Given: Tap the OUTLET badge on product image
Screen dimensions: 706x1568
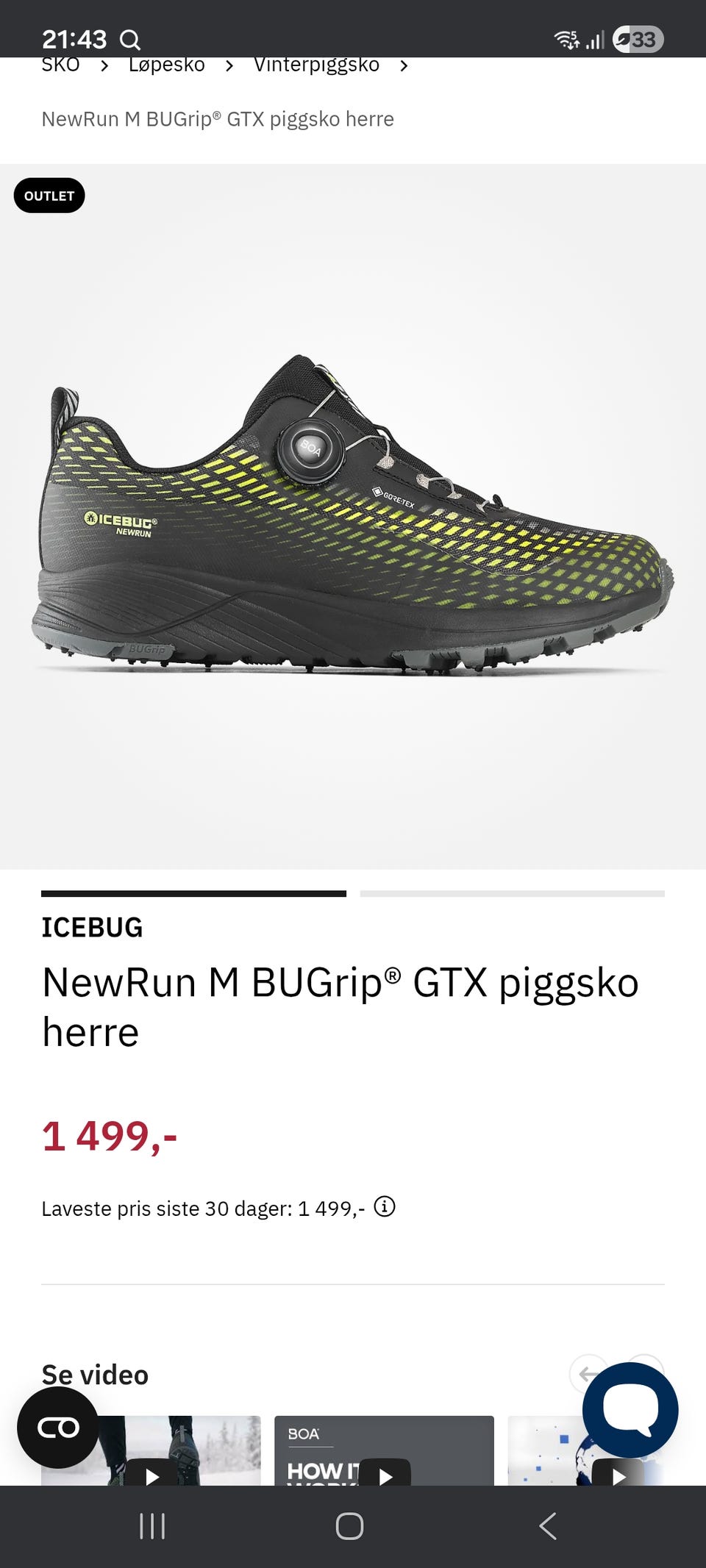Looking at the screenshot, I should click(x=49, y=196).
